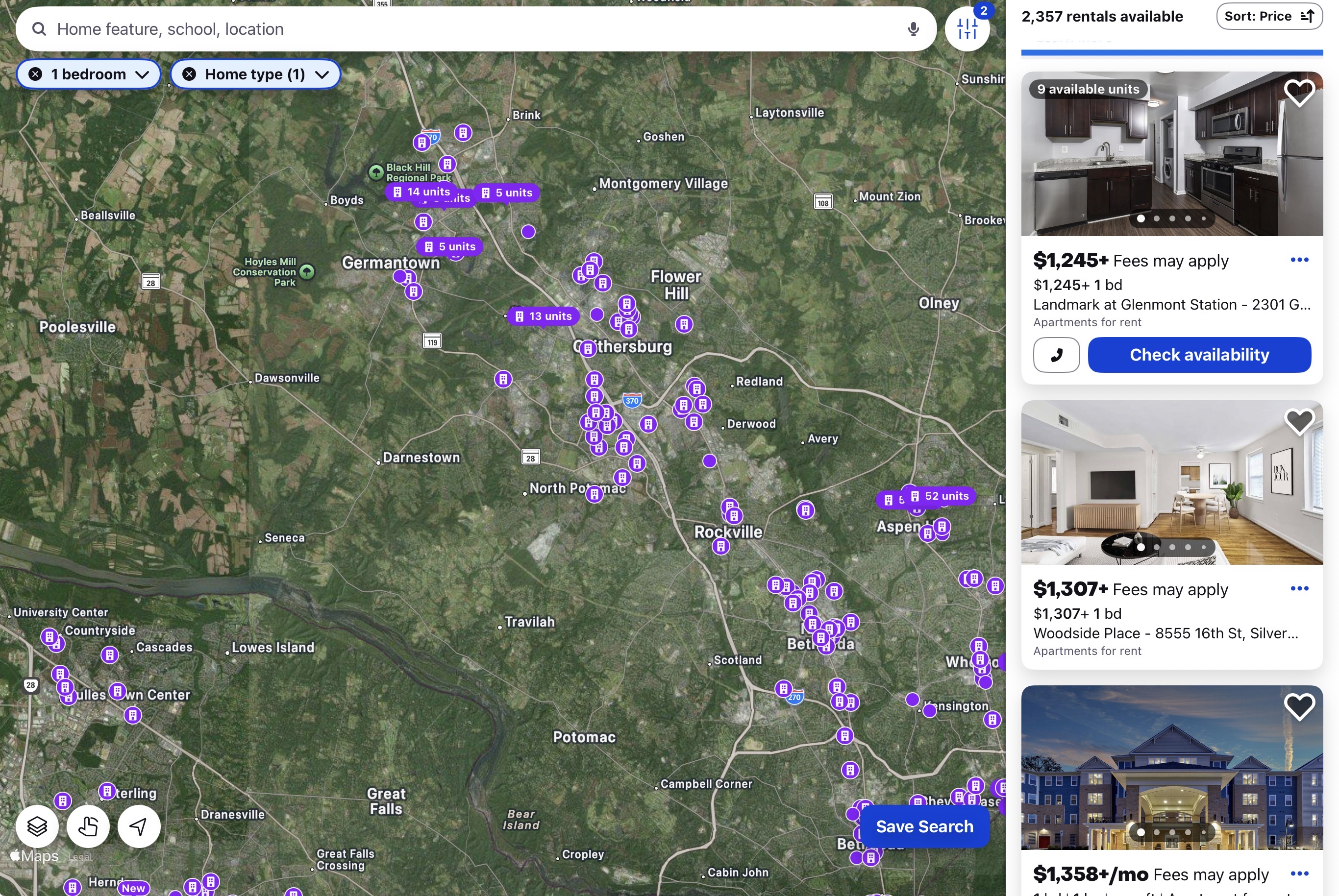Click the map layers icon
1339x896 pixels.
37,826
